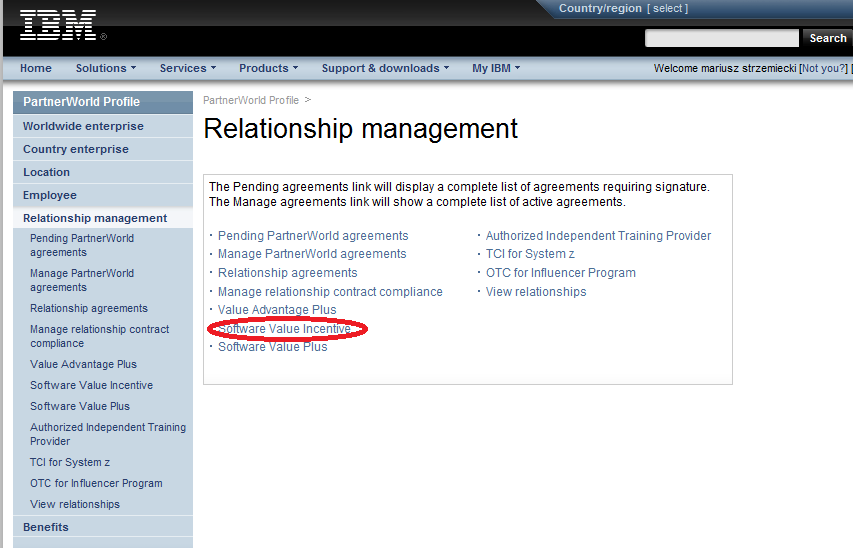Open Pending PartnerWorld agreements main link
Viewport: 853px width, 548px height.
(x=313, y=236)
